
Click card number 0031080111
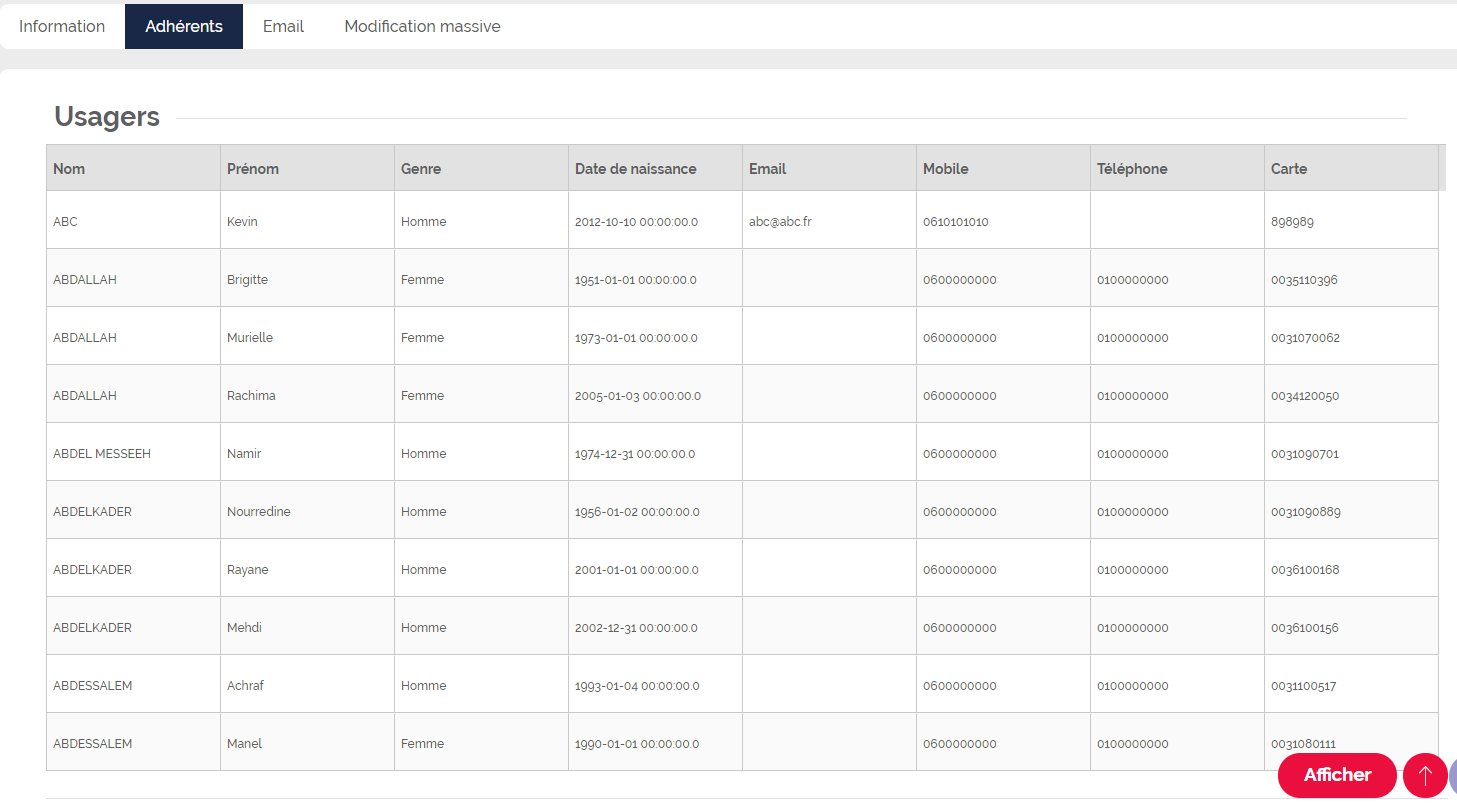[x=1303, y=744]
